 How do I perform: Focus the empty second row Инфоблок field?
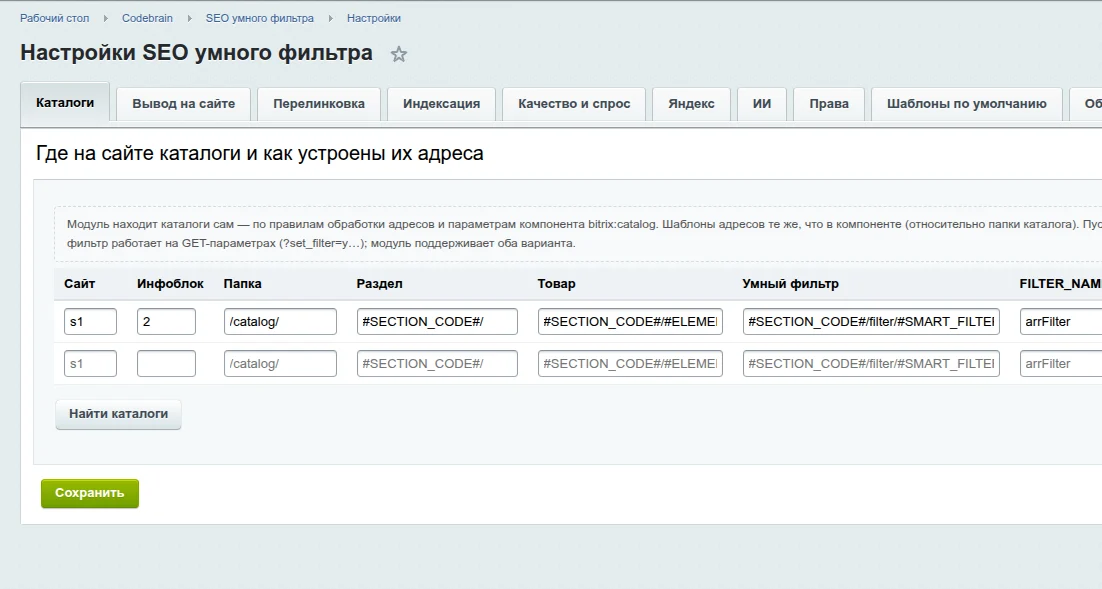(x=166, y=363)
